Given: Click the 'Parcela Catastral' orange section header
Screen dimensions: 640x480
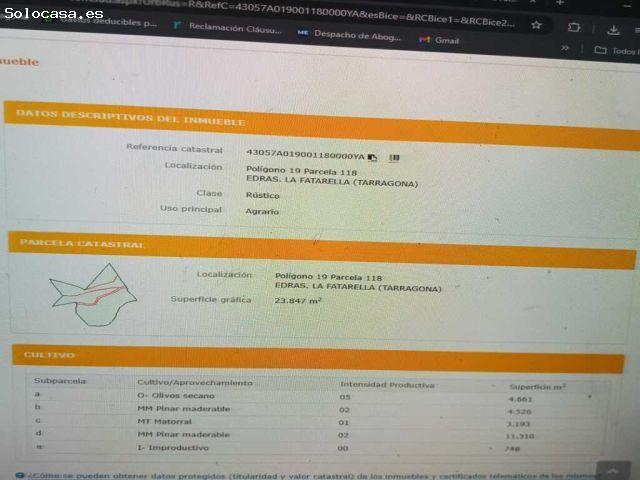Looking at the screenshot, I should click(x=322, y=249).
